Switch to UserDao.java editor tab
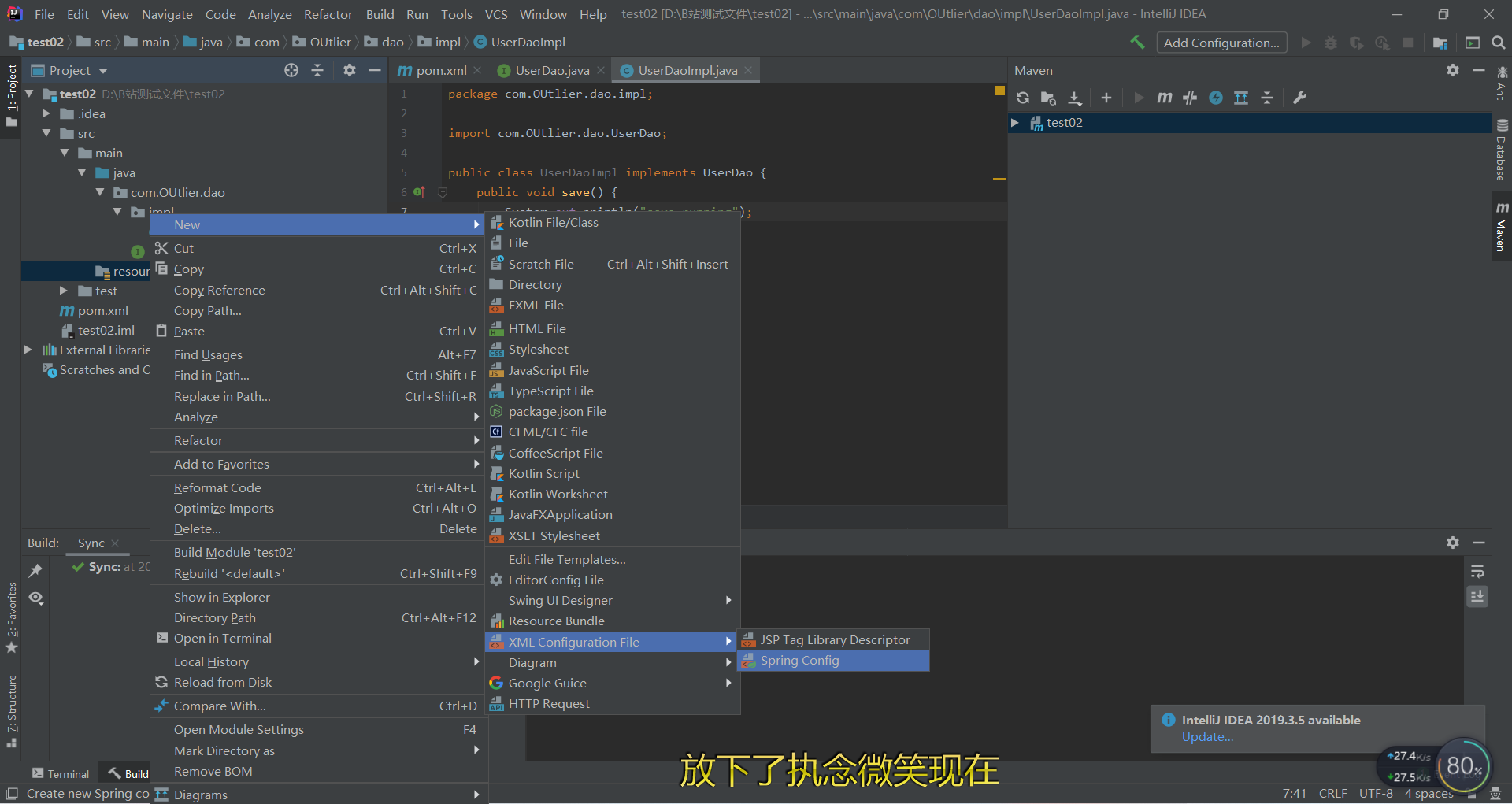Viewport: 1512px width, 804px height. coord(550,70)
